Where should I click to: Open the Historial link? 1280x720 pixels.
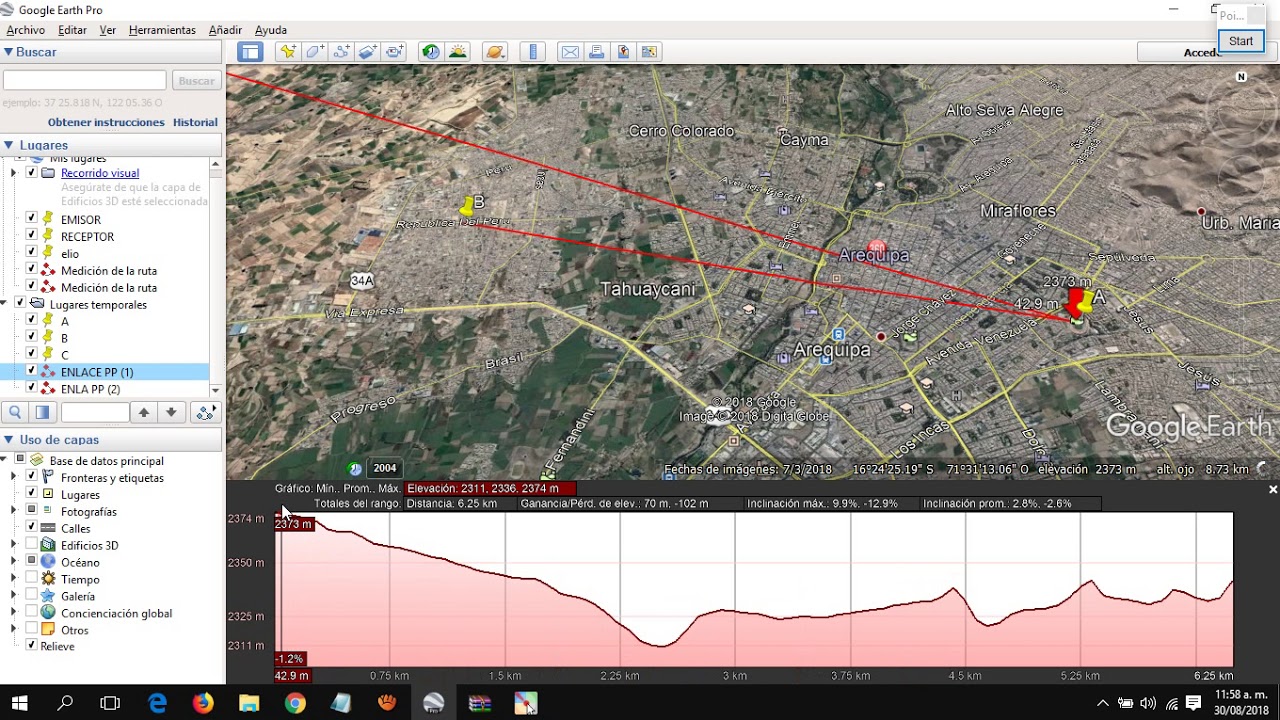[x=195, y=122]
